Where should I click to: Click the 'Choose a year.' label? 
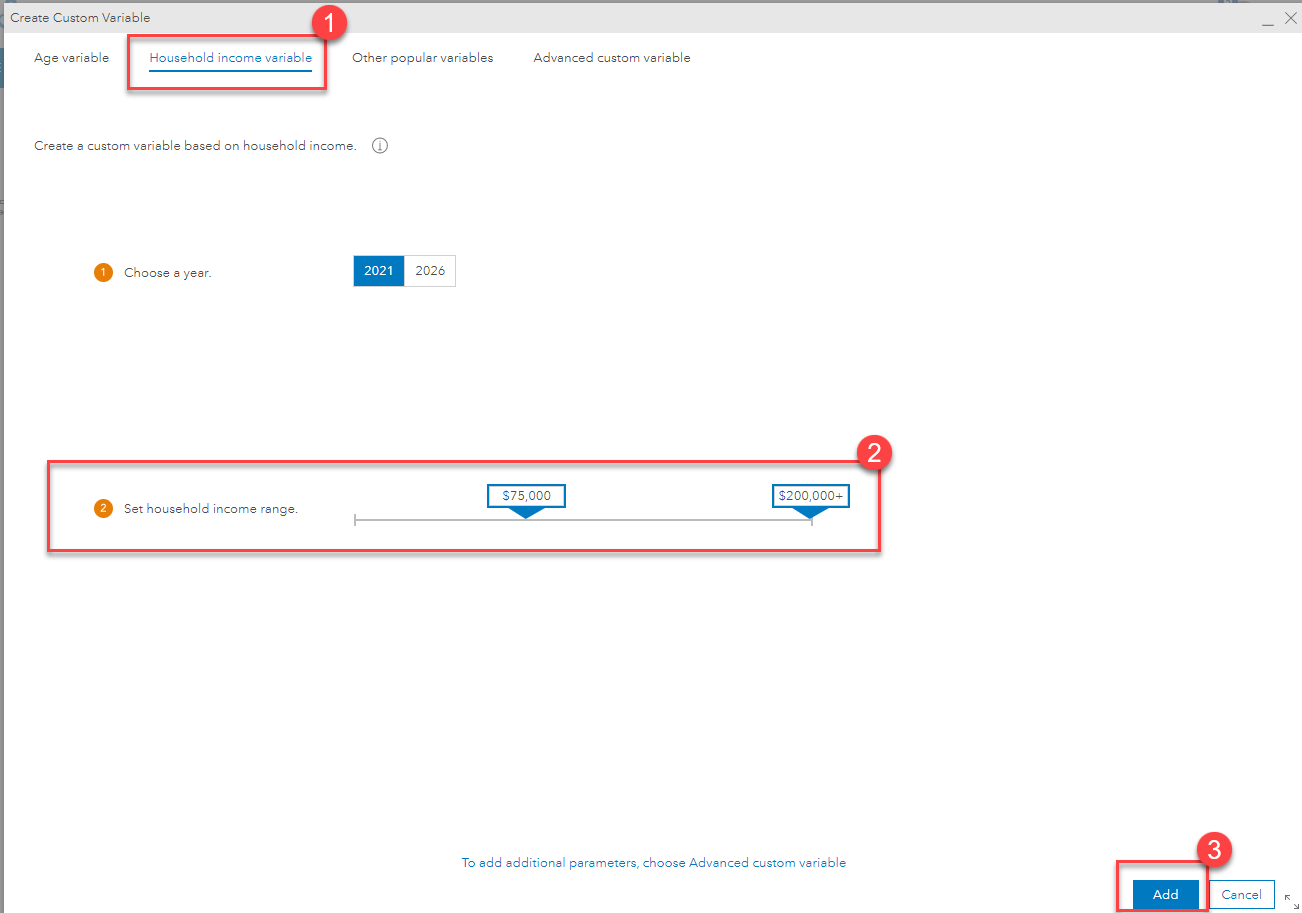click(x=167, y=272)
